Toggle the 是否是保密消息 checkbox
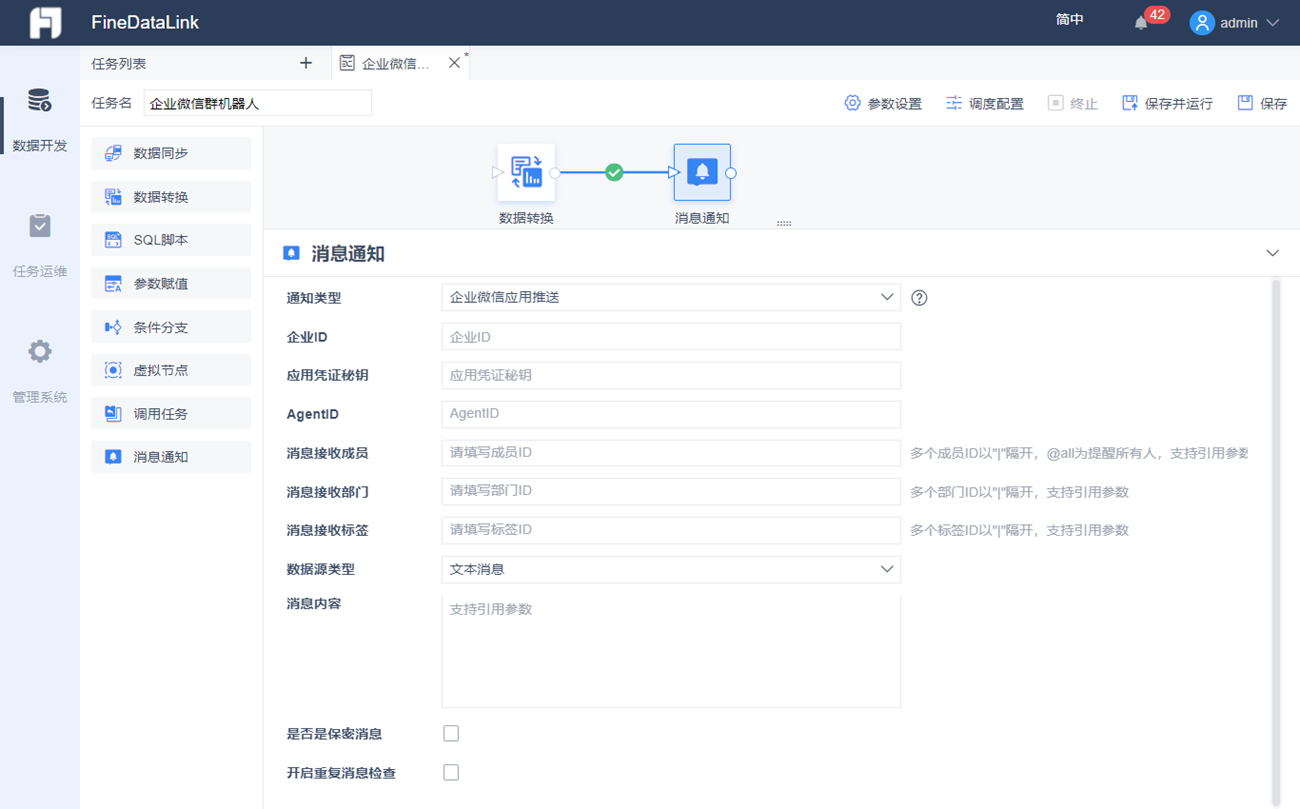Viewport: 1300px width, 809px height. (451, 734)
